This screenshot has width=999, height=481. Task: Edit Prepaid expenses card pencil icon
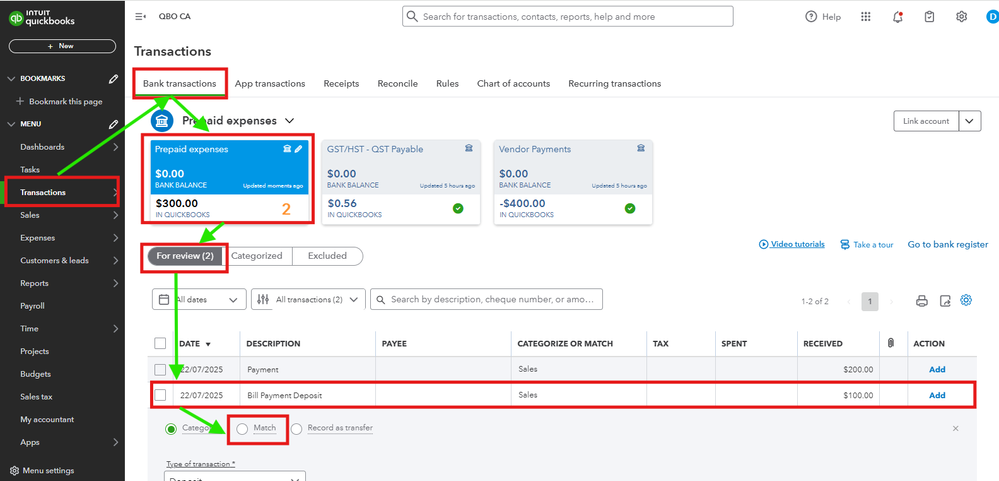click(x=299, y=149)
